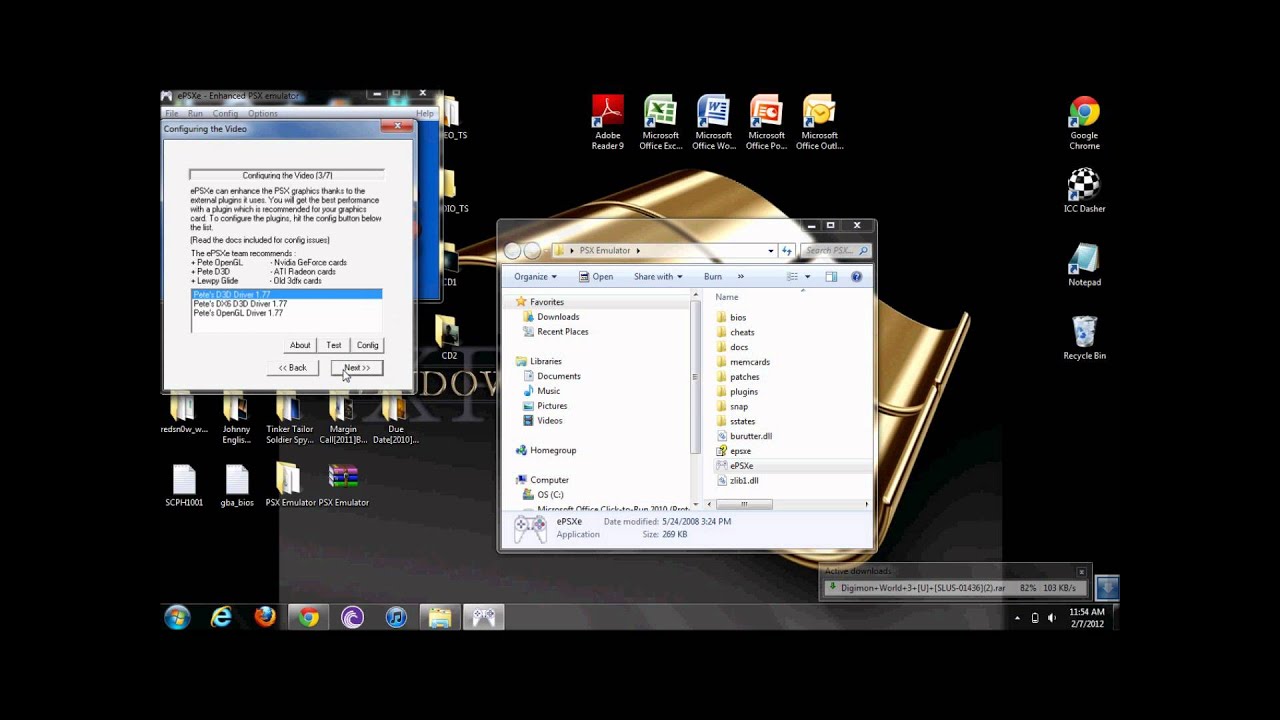1280x720 pixels.
Task: Select Due Date folder on desktop
Action: pos(396,420)
